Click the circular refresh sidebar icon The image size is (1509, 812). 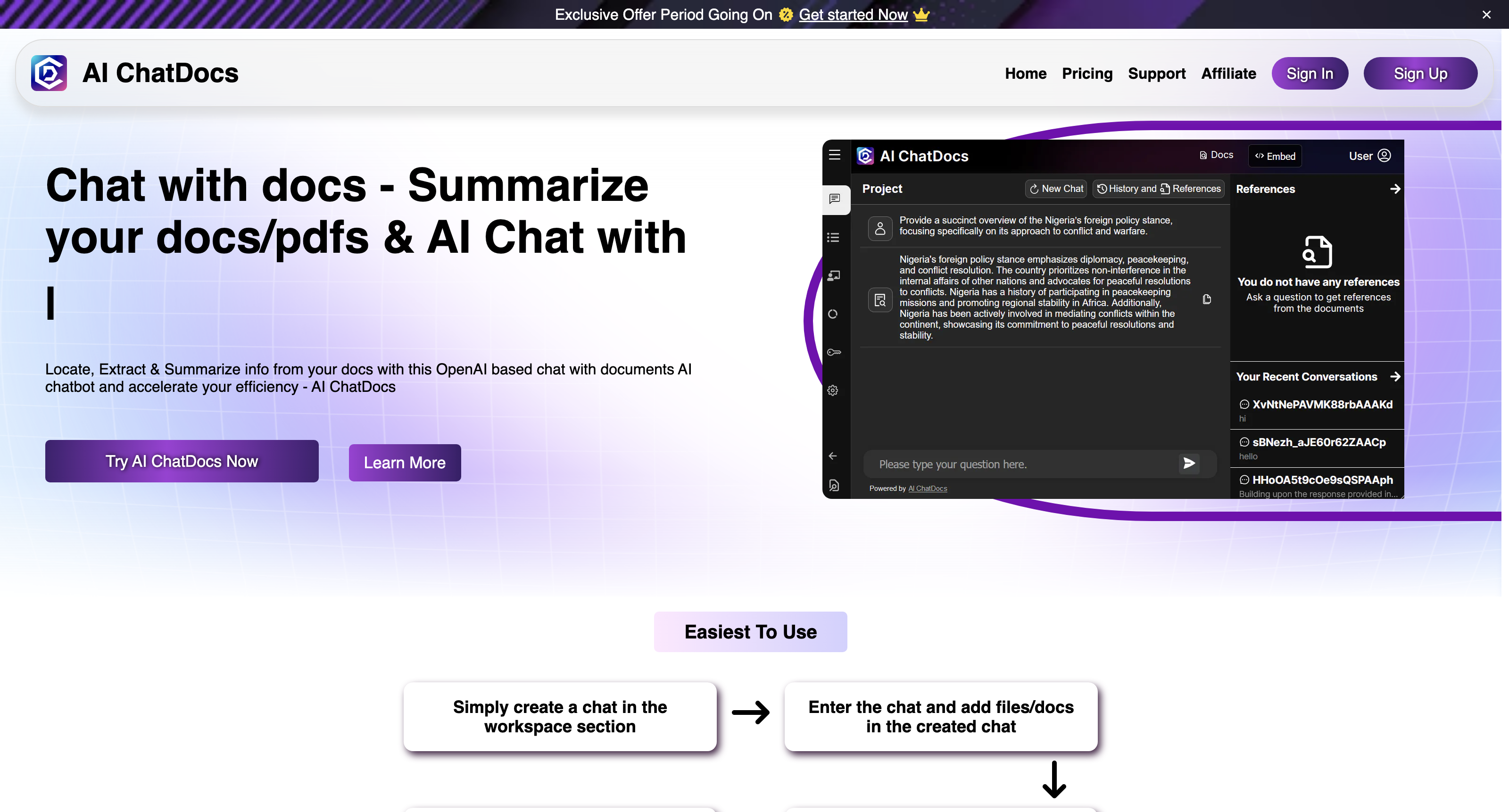pos(833,314)
